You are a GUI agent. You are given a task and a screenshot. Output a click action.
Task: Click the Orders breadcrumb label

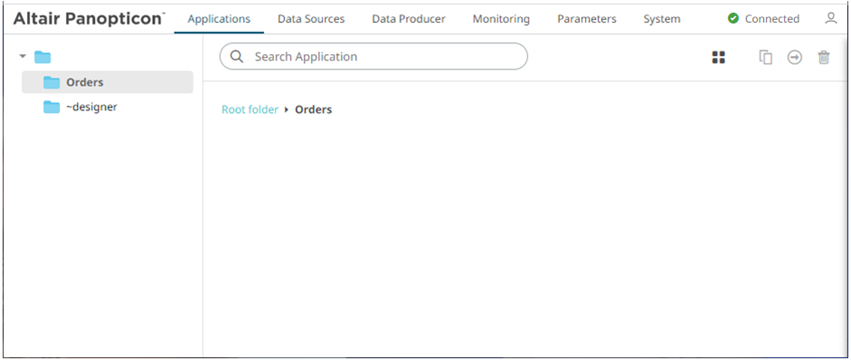(x=313, y=110)
